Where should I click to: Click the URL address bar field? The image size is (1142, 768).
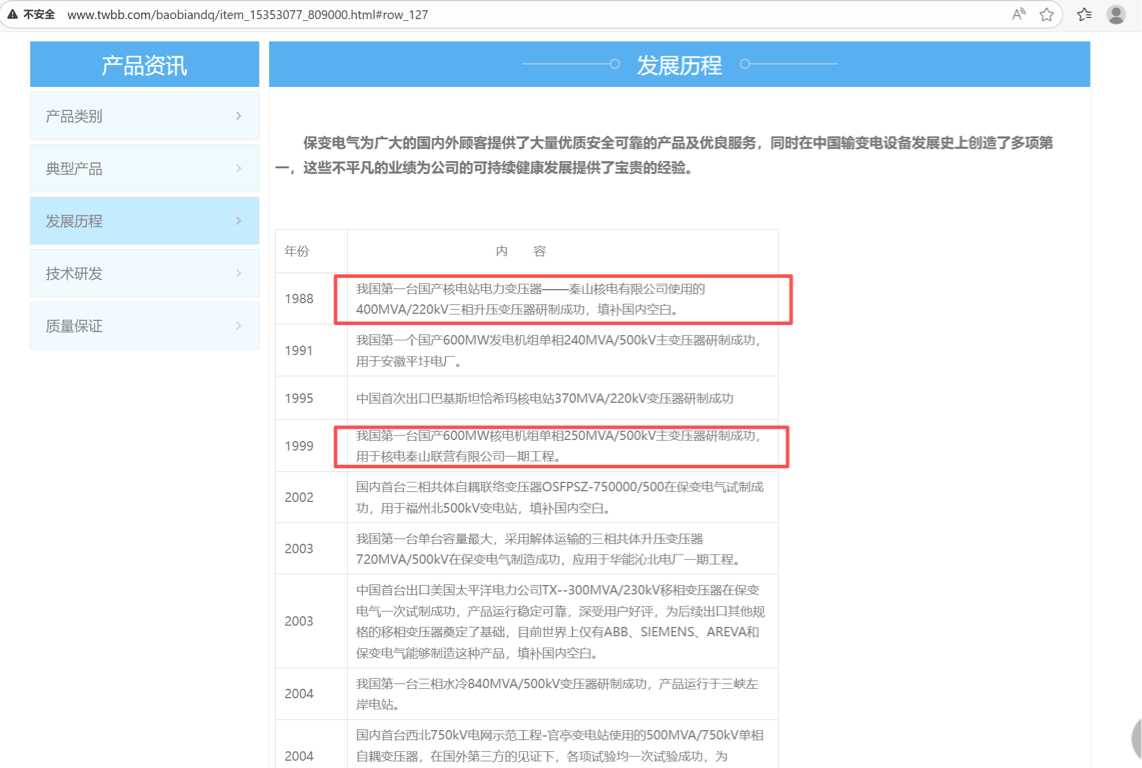pos(532,15)
